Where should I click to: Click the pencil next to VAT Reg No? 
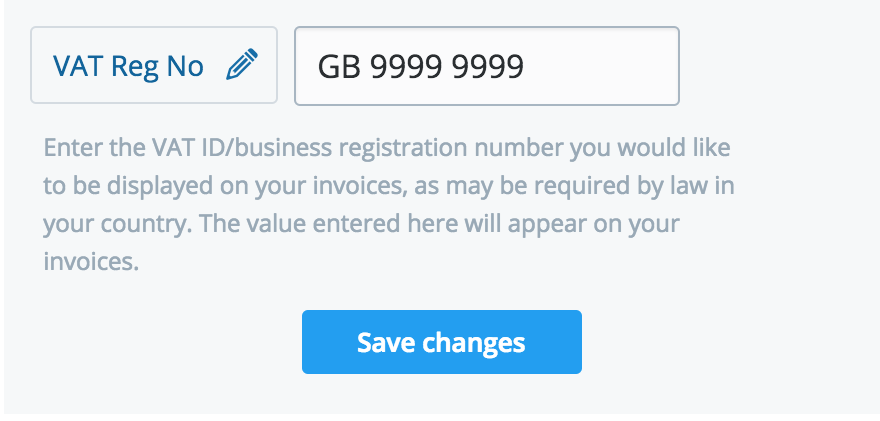click(x=242, y=66)
